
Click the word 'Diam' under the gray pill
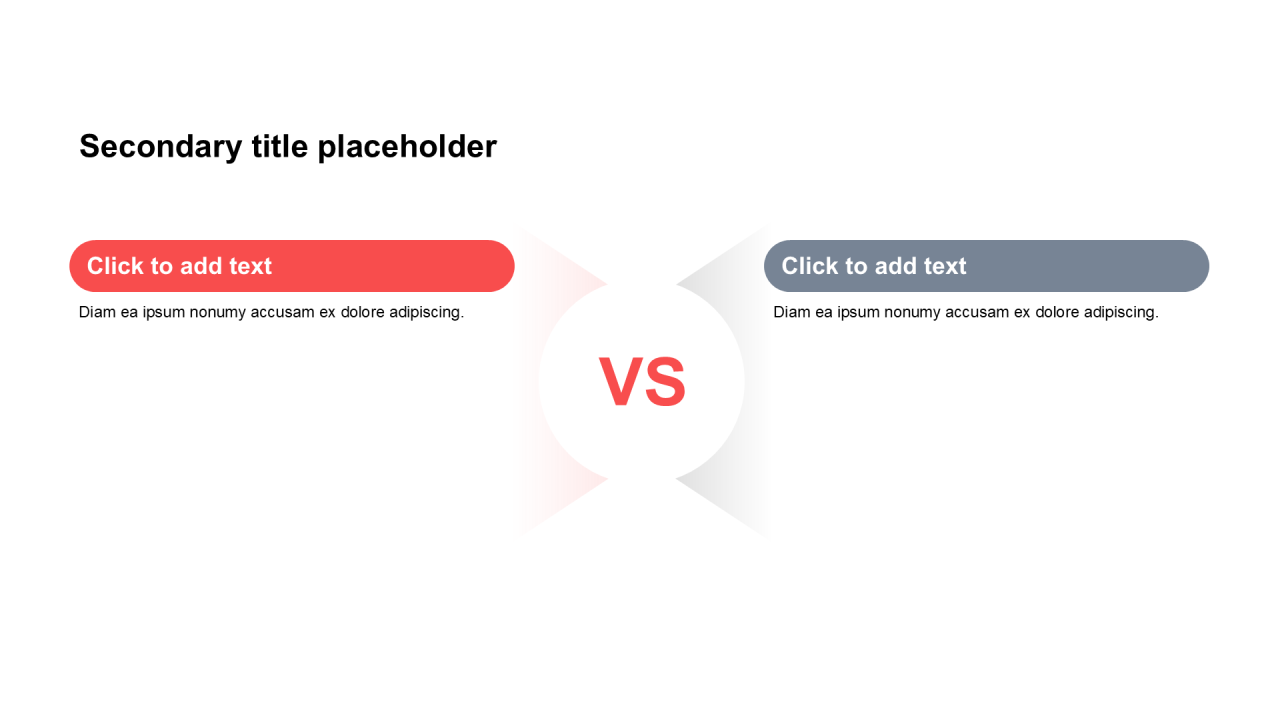pyautogui.click(x=792, y=312)
